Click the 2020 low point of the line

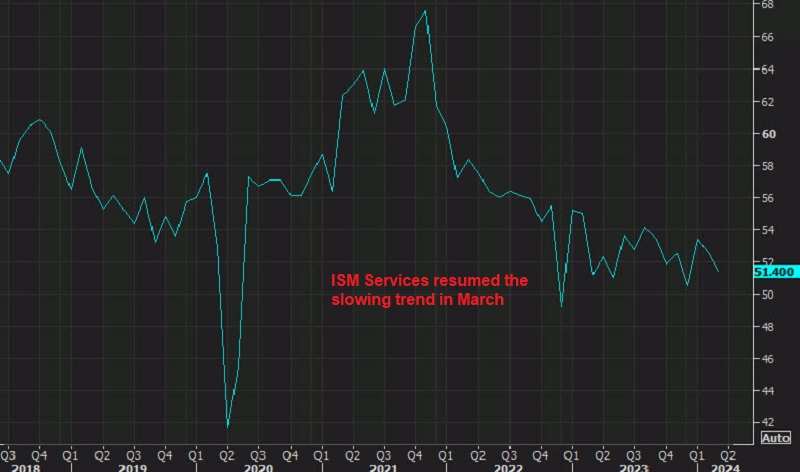click(x=228, y=427)
